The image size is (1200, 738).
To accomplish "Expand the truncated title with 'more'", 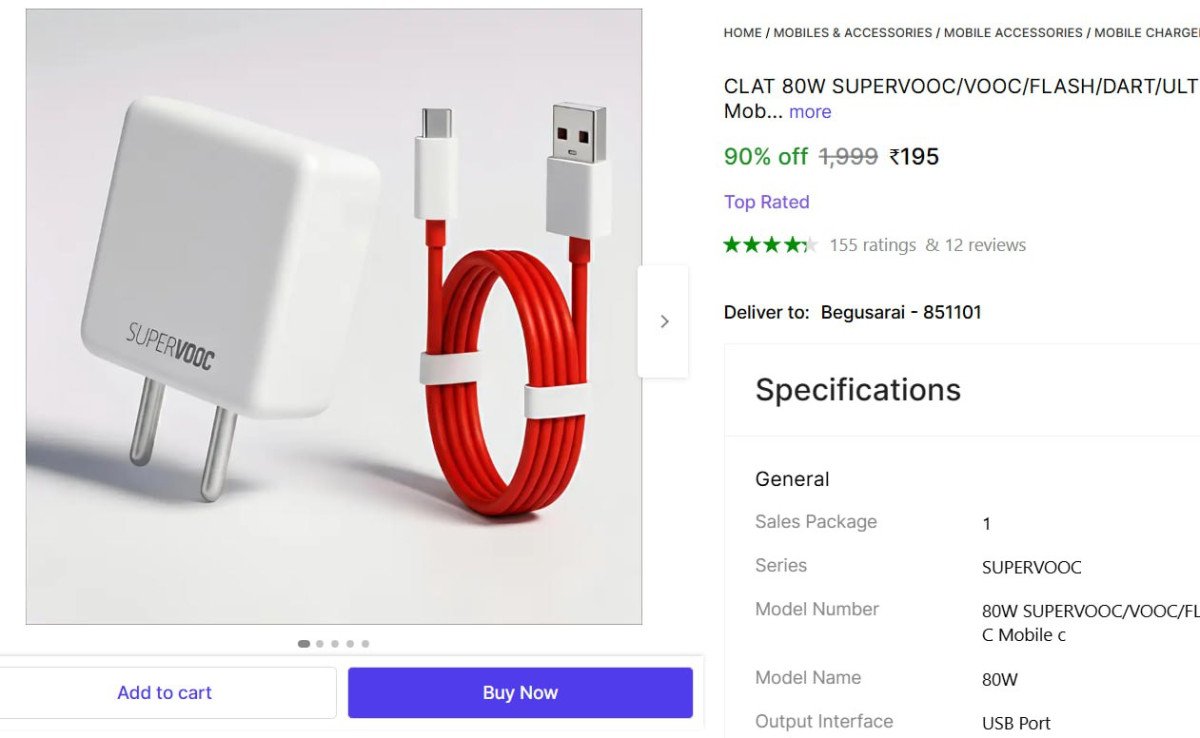I will coord(810,112).
